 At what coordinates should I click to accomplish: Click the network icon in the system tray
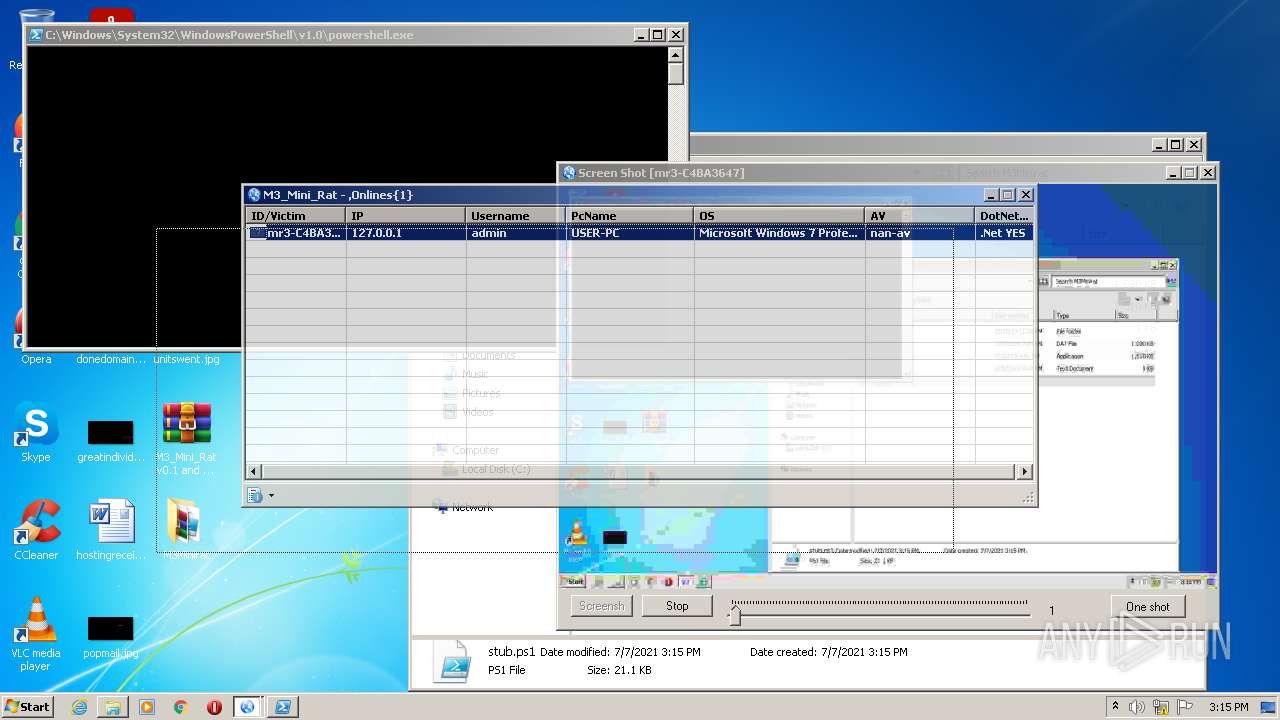tap(1161, 707)
